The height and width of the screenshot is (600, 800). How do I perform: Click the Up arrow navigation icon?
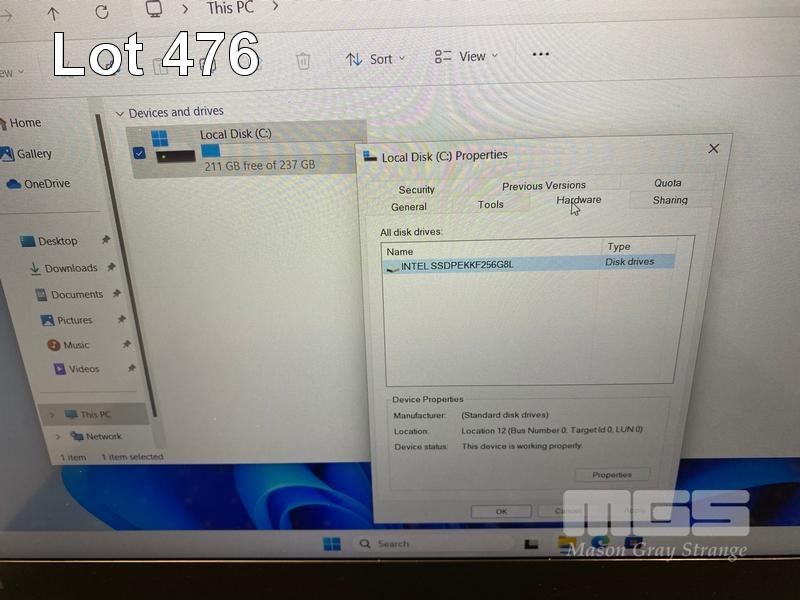[x=53, y=13]
